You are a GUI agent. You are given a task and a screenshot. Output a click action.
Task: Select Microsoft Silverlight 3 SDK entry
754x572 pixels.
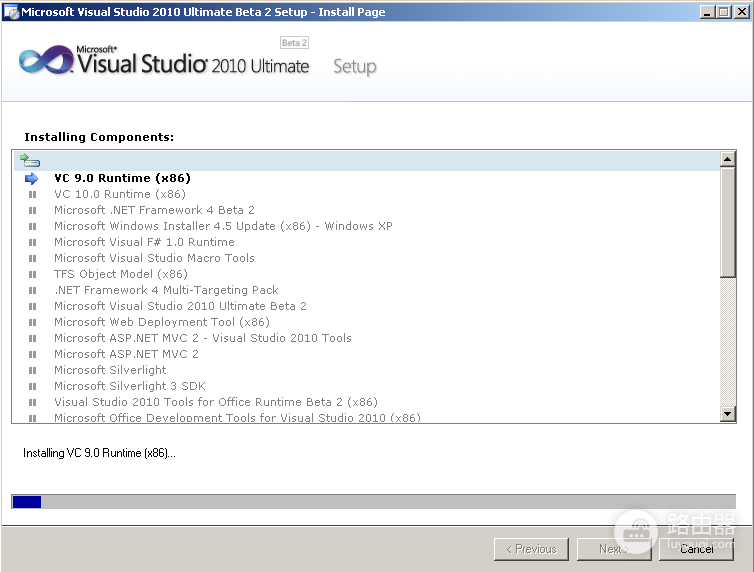130,386
